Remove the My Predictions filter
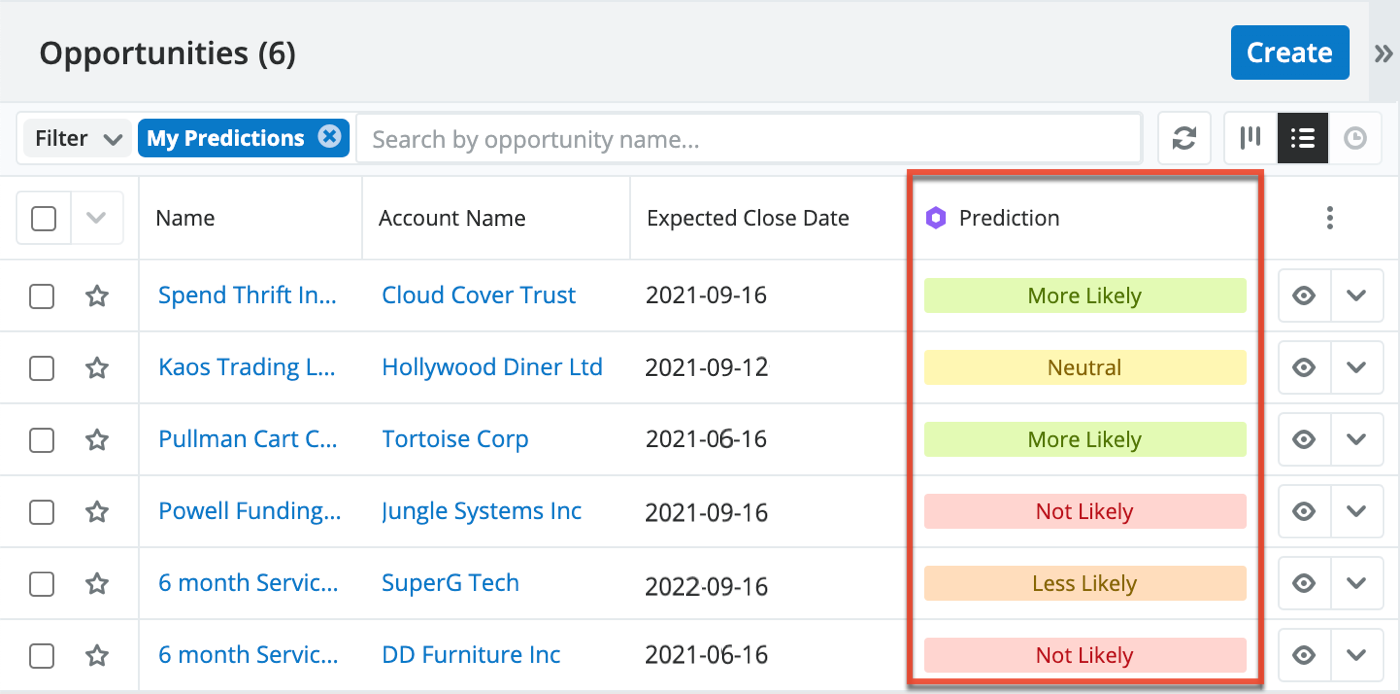The width and height of the screenshot is (1400, 694). [329, 137]
